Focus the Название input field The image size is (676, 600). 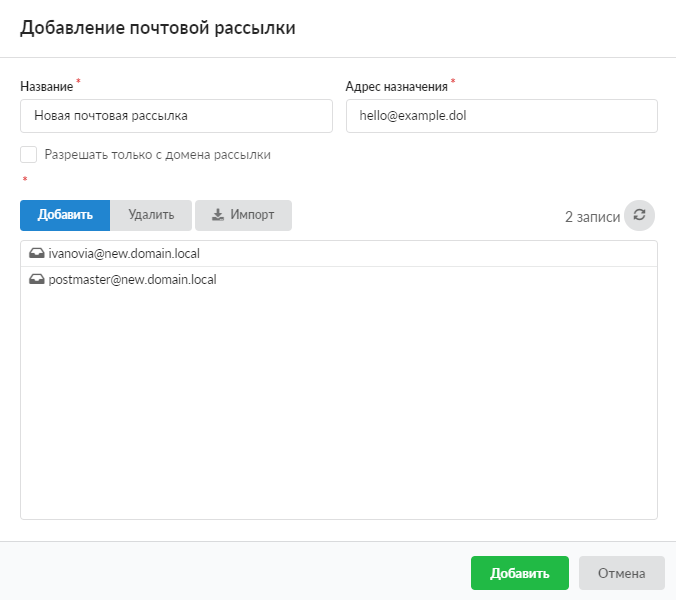click(x=176, y=116)
